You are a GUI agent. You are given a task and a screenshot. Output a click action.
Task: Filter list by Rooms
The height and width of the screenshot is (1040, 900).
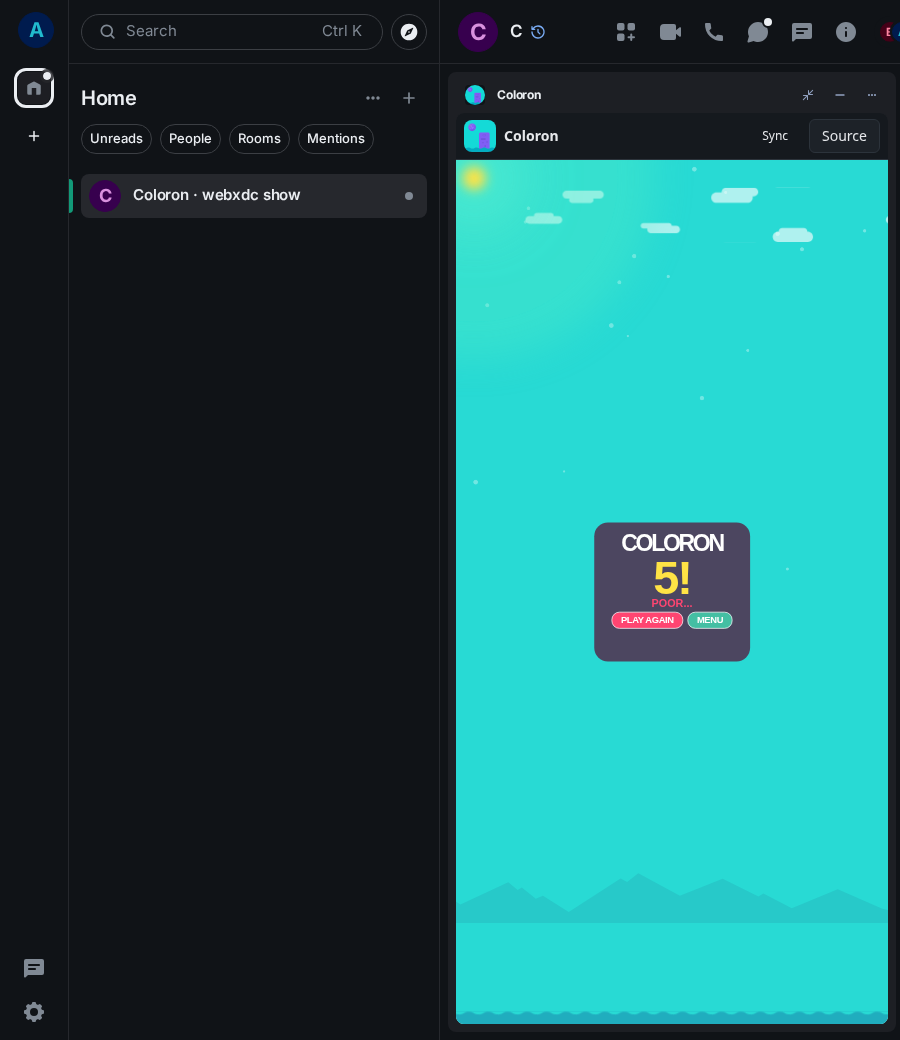pyautogui.click(x=259, y=139)
